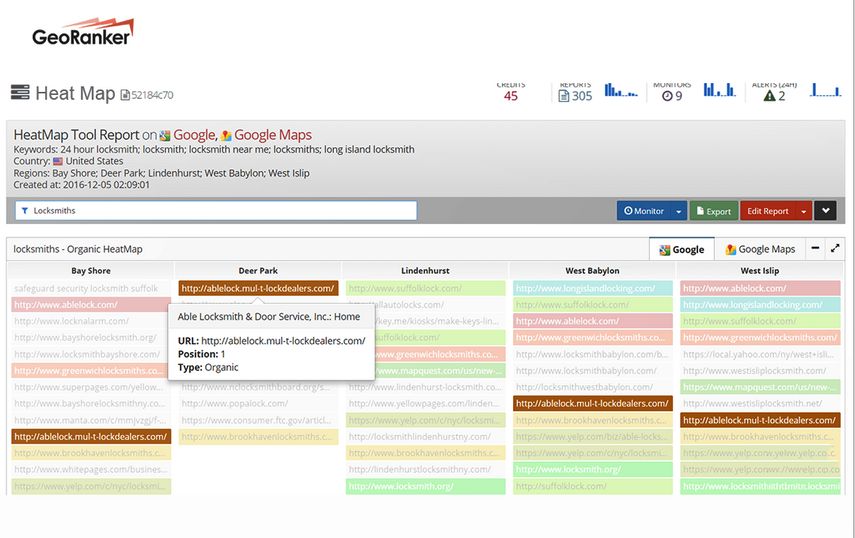This screenshot has width=855, height=538.
Task: Click the Edit Report button
Action: click(x=768, y=211)
